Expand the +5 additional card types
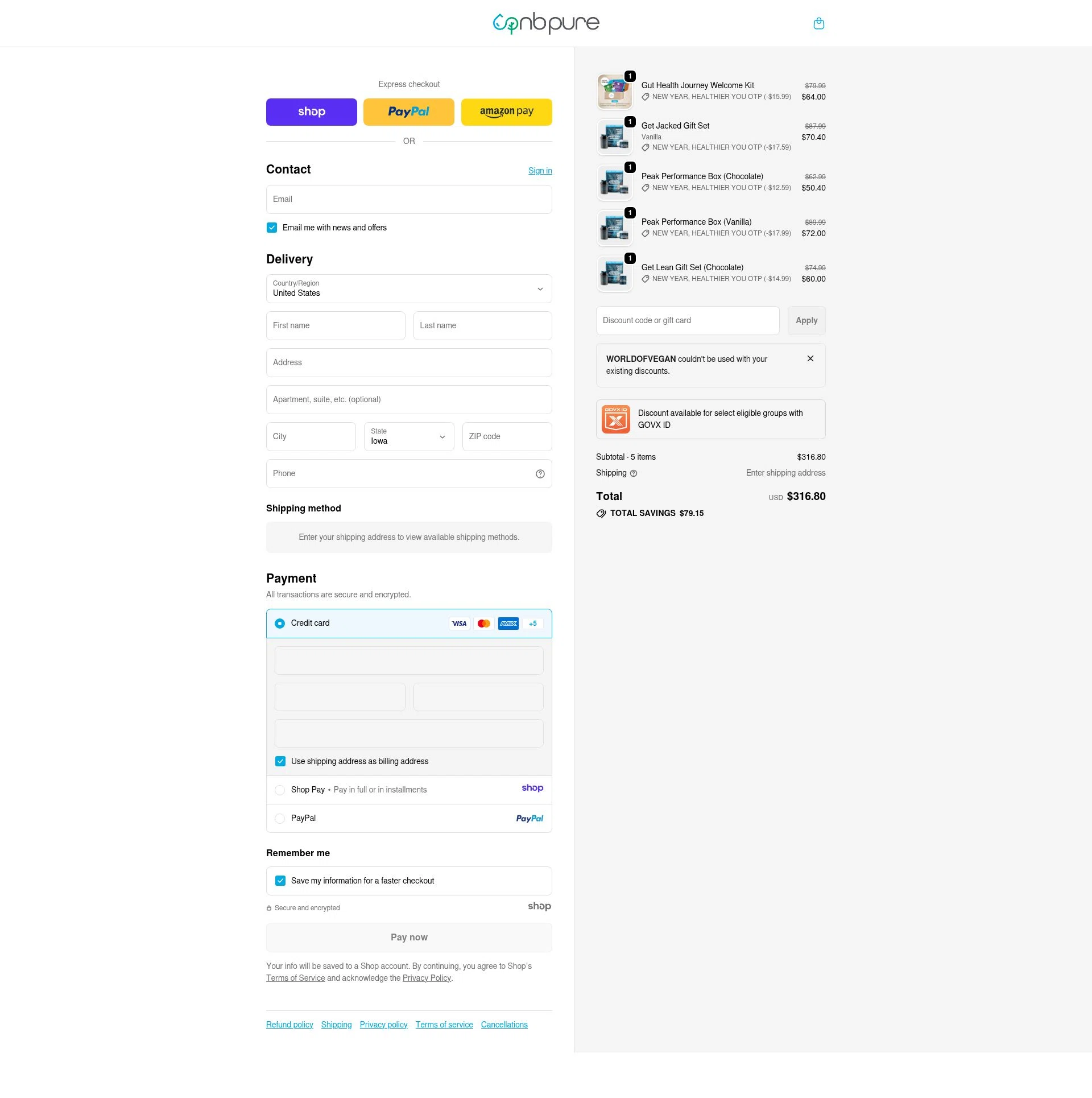1092x1098 pixels. tap(532, 624)
